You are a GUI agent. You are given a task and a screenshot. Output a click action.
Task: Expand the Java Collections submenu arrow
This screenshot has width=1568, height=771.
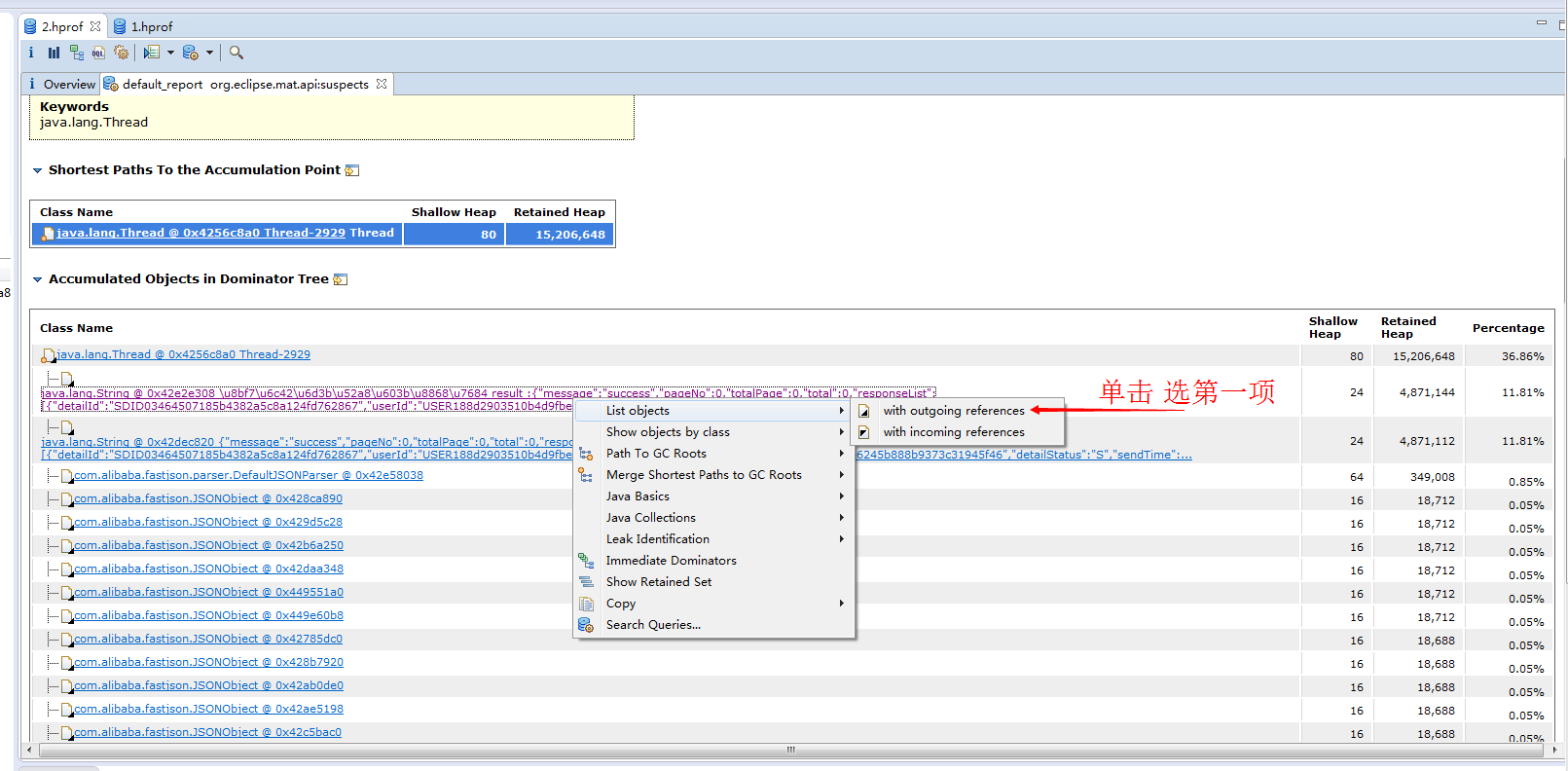pos(842,518)
